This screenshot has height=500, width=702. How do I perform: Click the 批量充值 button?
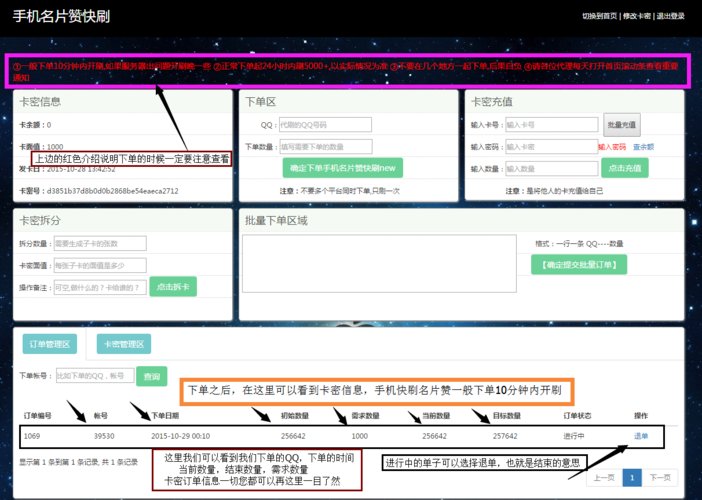click(622, 125)
